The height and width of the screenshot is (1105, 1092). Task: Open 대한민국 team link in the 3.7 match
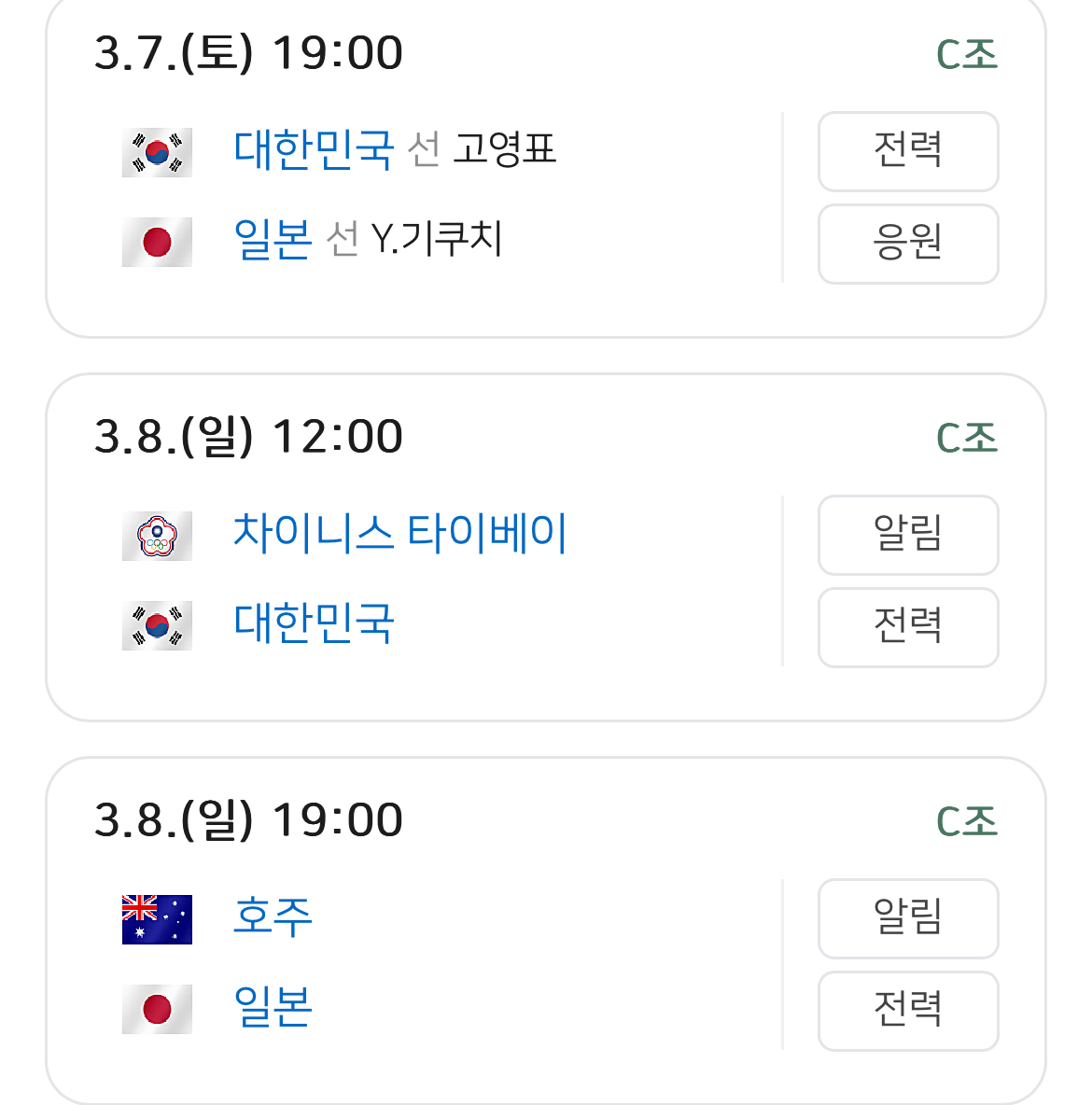[x=314, y=149]
